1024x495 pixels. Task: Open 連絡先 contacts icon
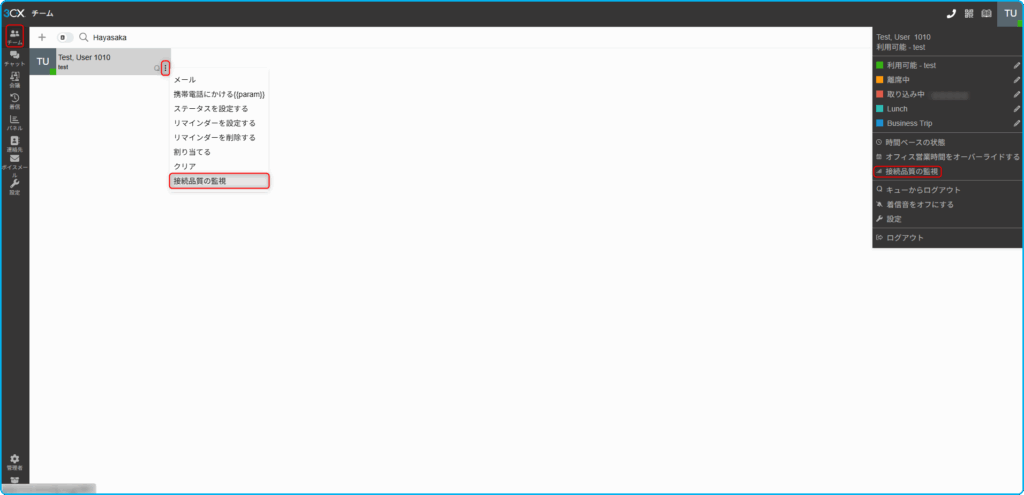(14, 144)
